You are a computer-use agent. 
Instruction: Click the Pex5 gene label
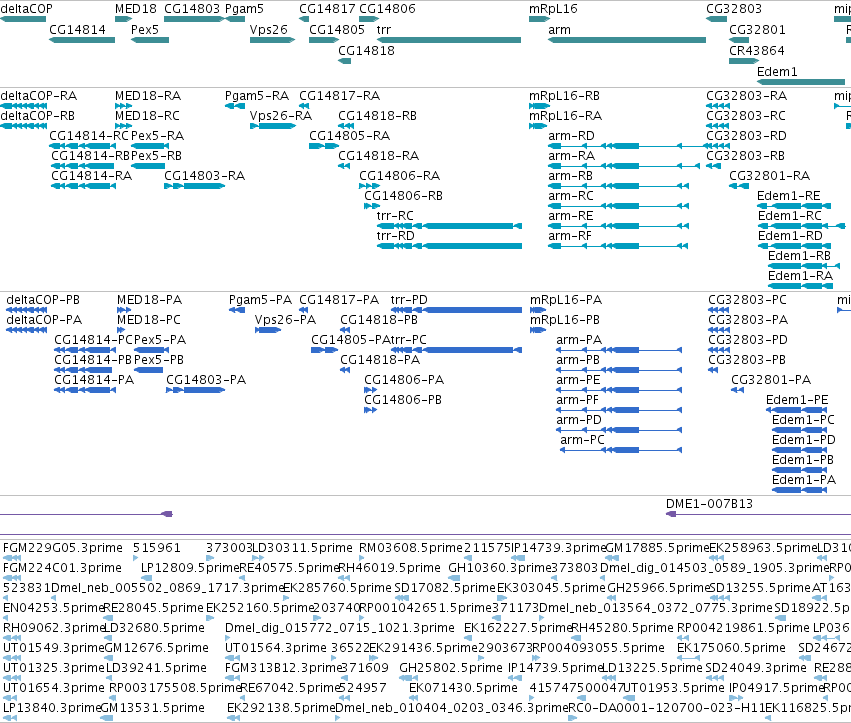144,29
